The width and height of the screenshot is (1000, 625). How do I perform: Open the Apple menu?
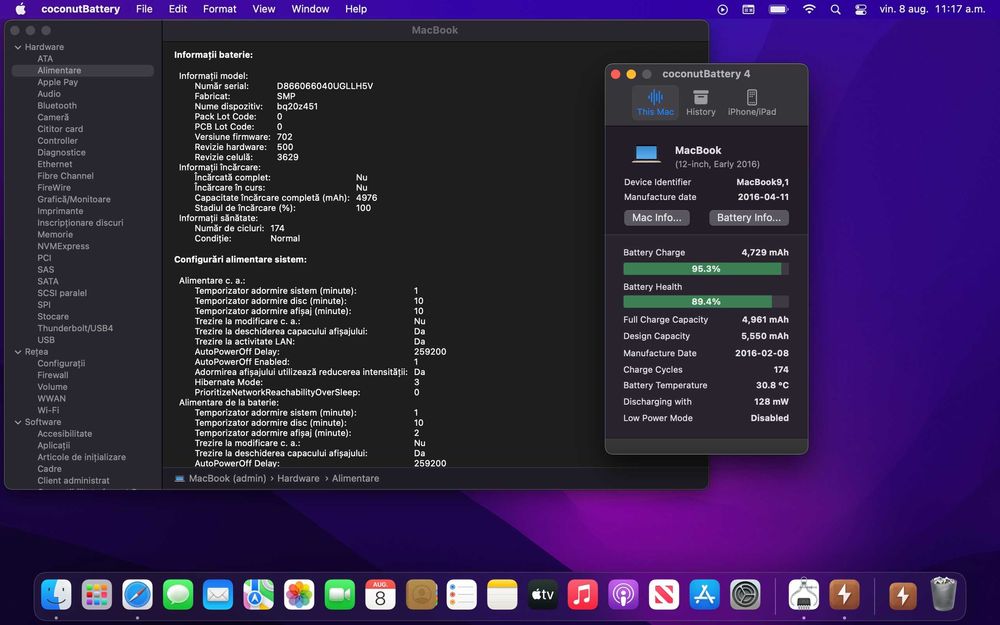point(20,9)
